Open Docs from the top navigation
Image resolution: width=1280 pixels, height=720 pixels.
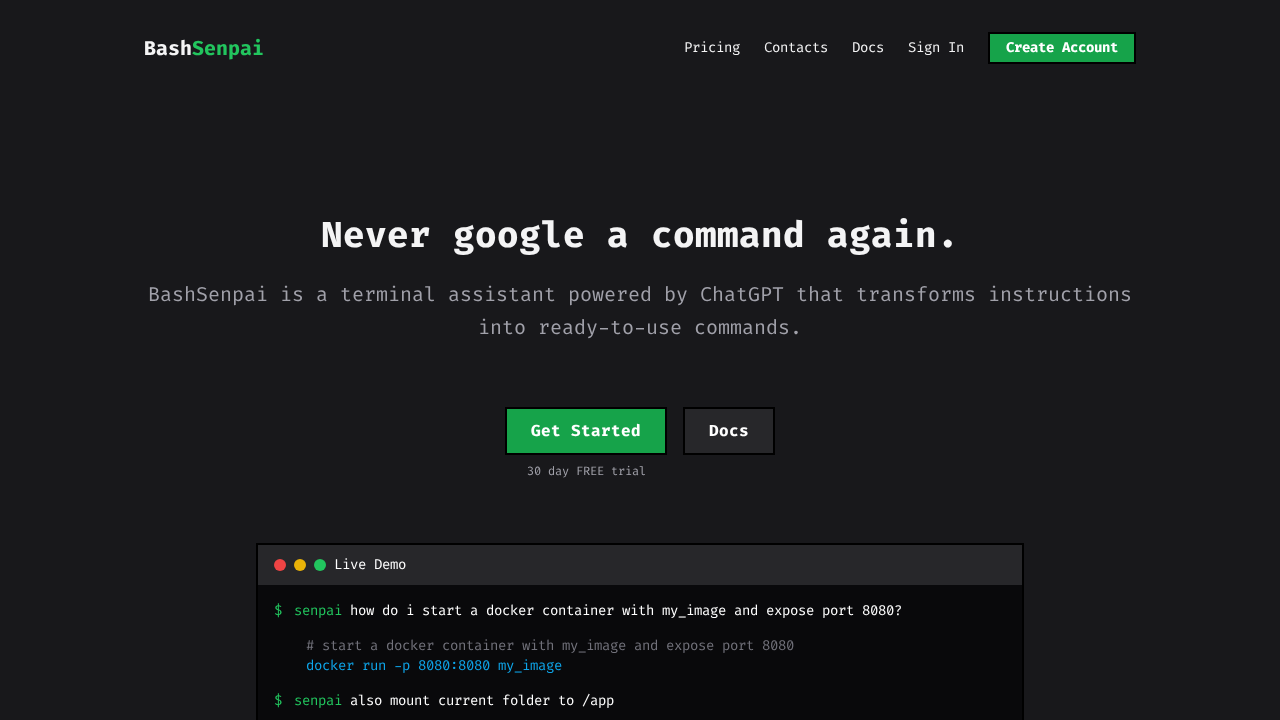click(868, 48)
